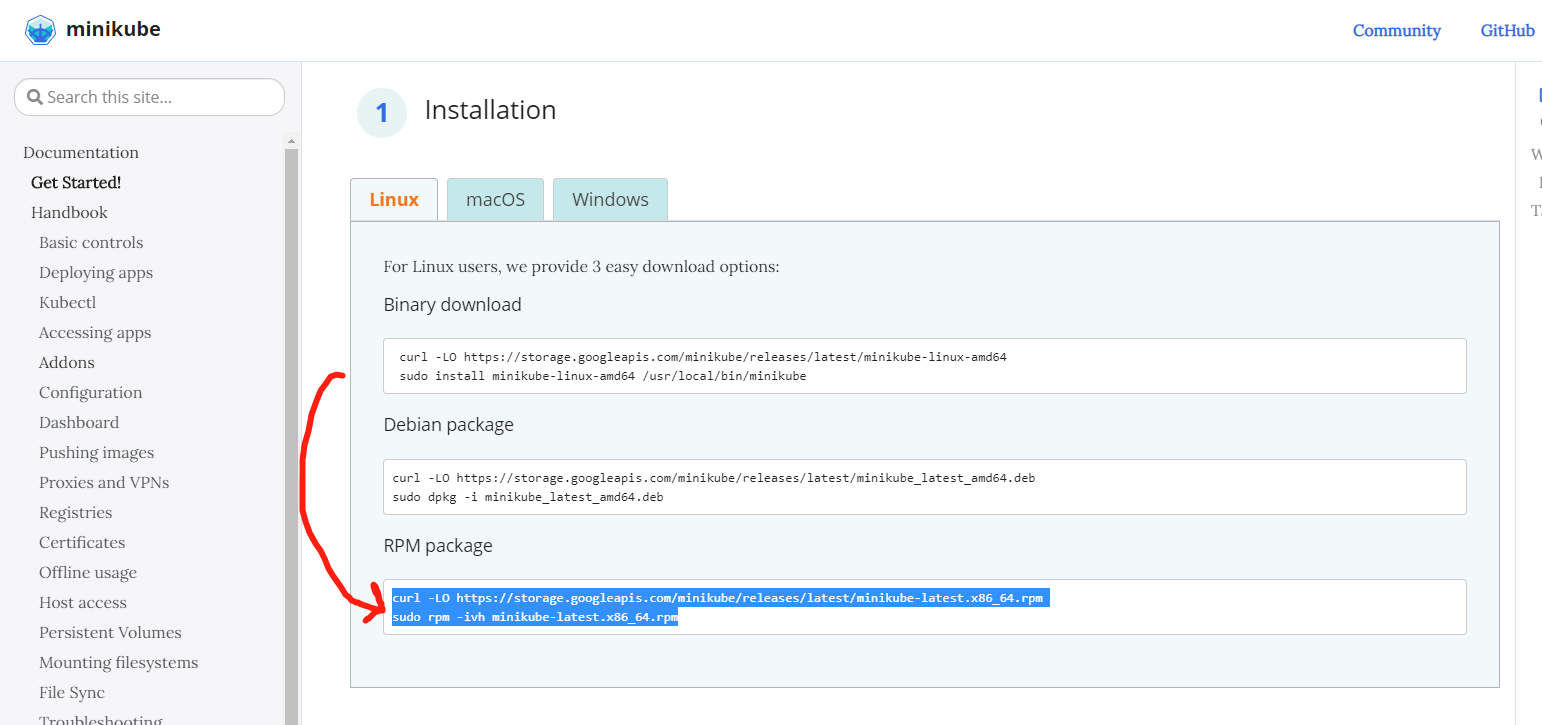Open Host access page

point(83,602)
